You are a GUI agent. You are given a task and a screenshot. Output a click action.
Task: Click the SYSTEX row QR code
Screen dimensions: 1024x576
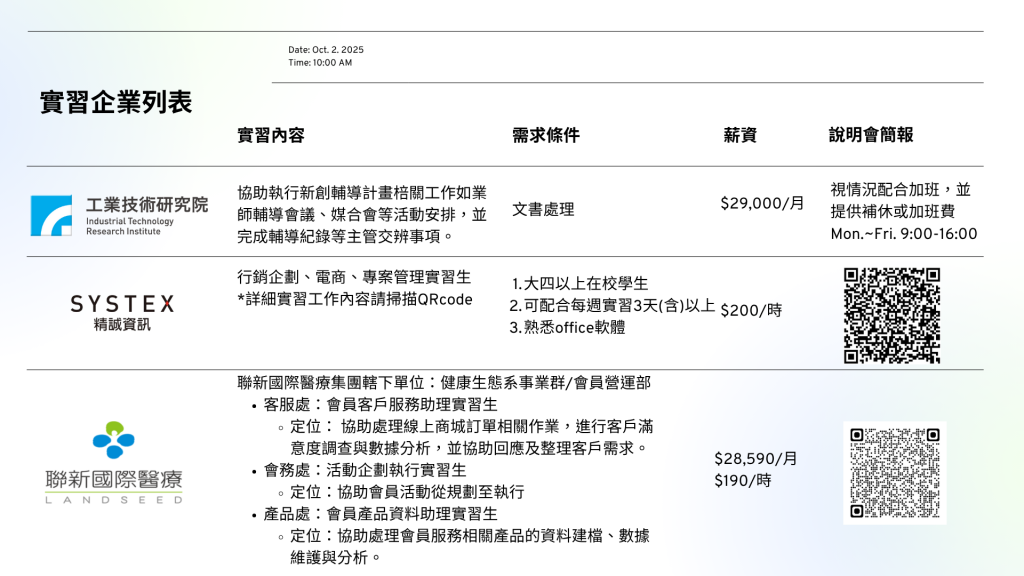pyautogui.click(x=891, y=315)
